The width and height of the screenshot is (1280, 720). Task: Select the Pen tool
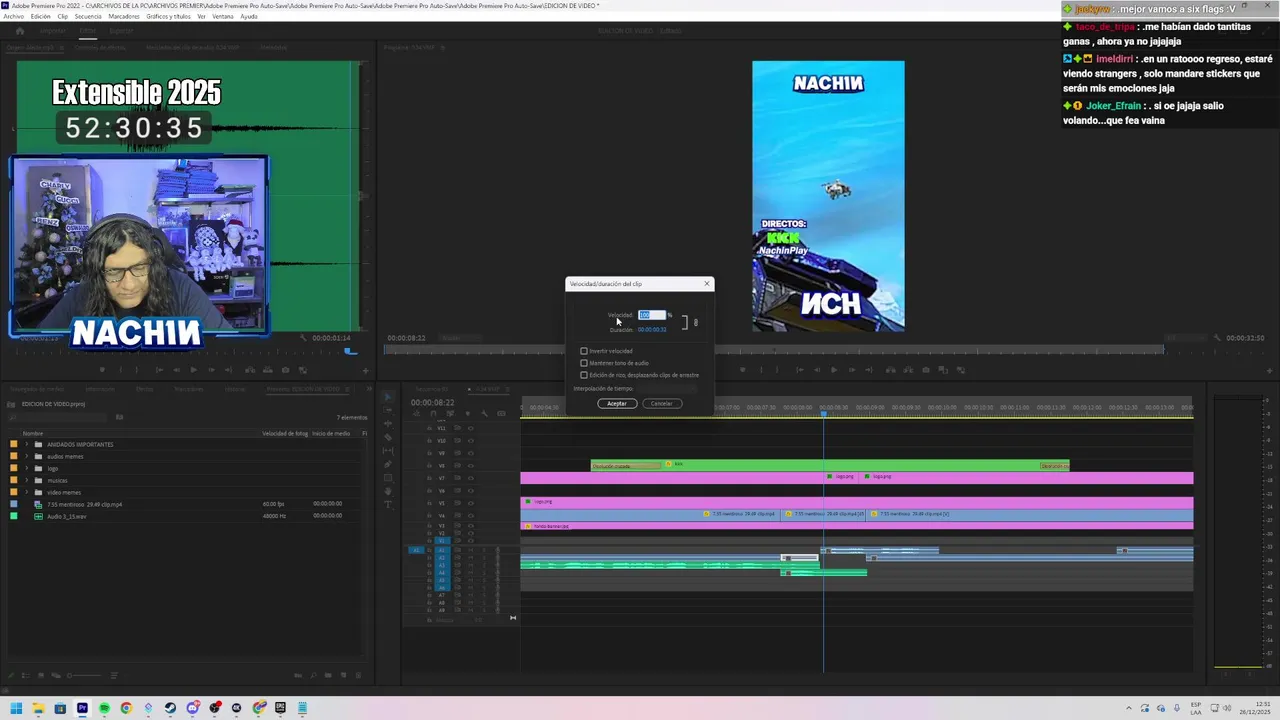(x=388, y=464)
